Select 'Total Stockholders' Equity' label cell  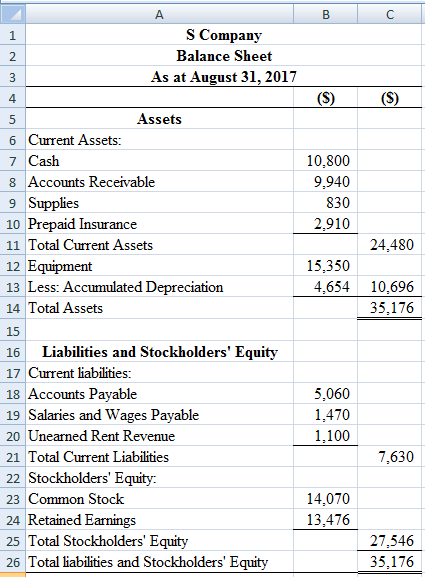pyautogui.click(x=159, y=541)
